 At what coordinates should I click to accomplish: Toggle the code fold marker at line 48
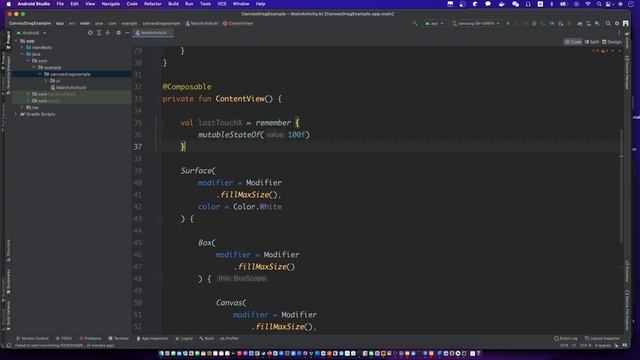pyautogui.click(x=160, y=279)
